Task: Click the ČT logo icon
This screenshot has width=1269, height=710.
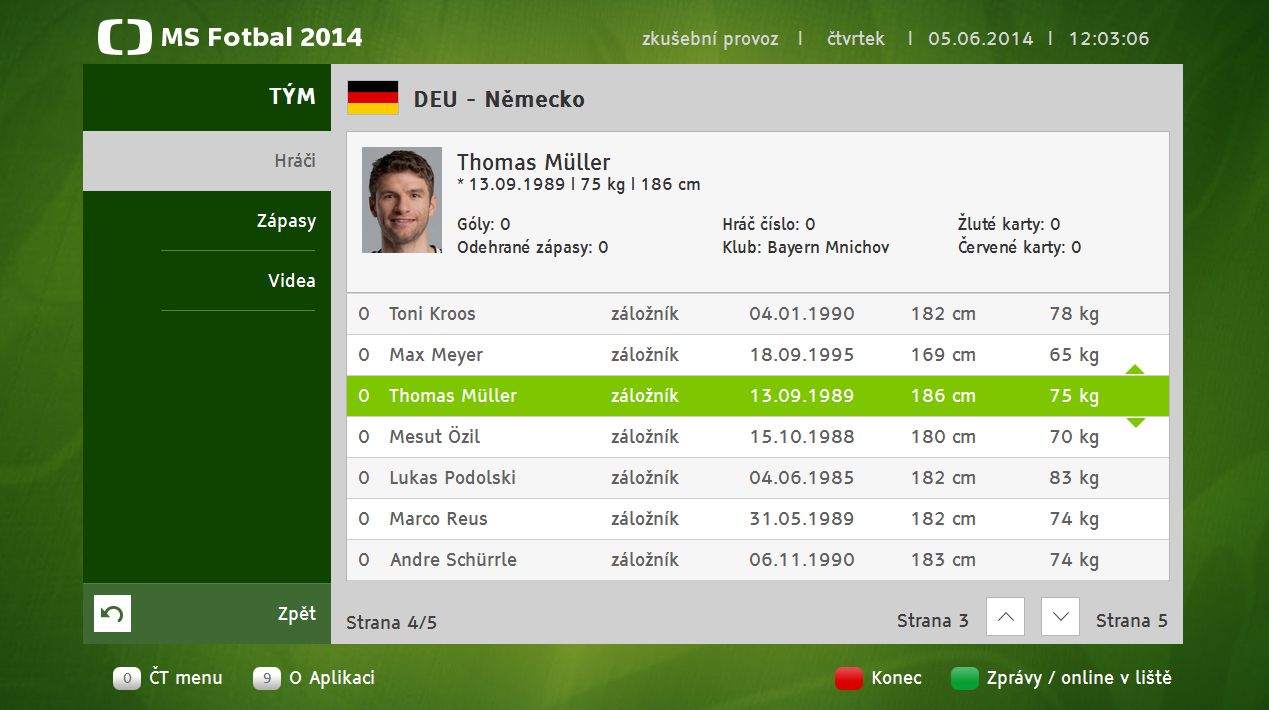Action: [x=124, y=38]
